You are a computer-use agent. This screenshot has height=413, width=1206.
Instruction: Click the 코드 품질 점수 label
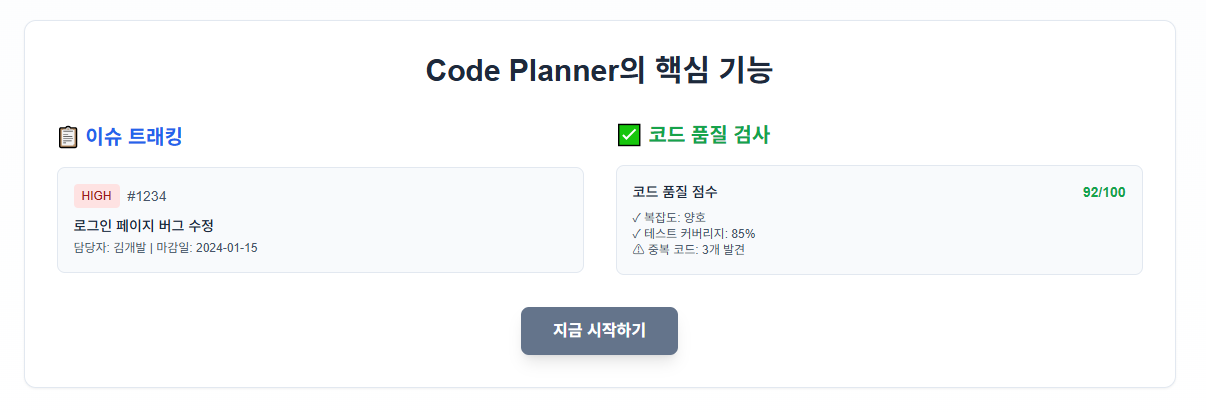coord(675,192)
